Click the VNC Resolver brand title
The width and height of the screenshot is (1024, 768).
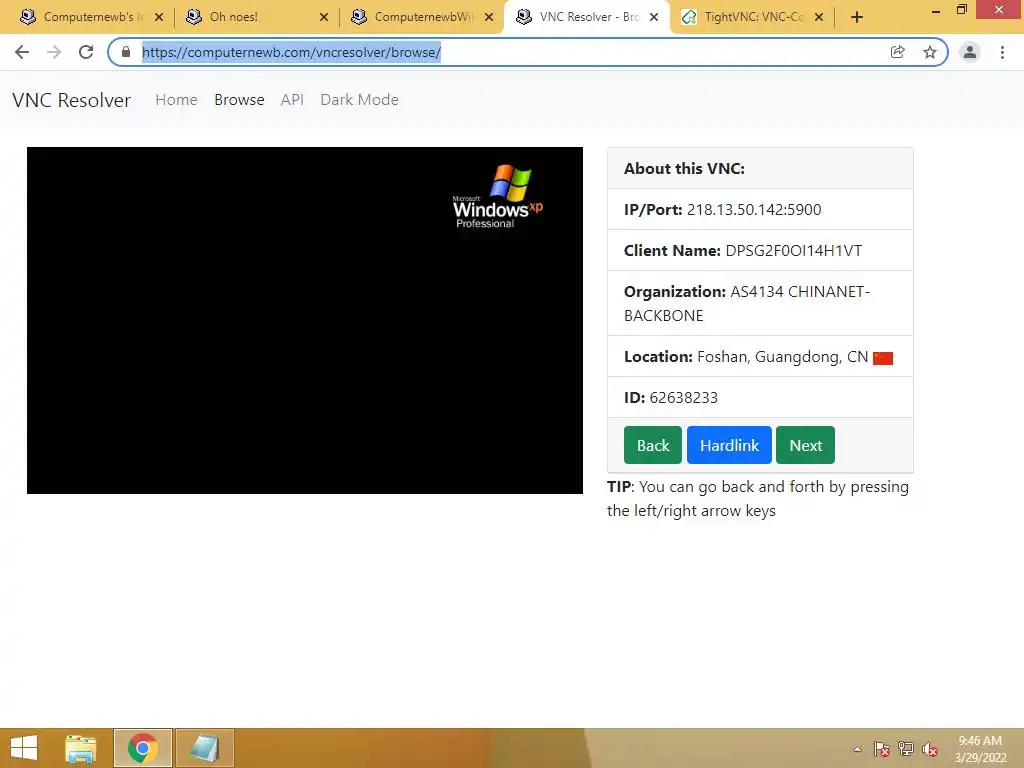tap(71, 100)
